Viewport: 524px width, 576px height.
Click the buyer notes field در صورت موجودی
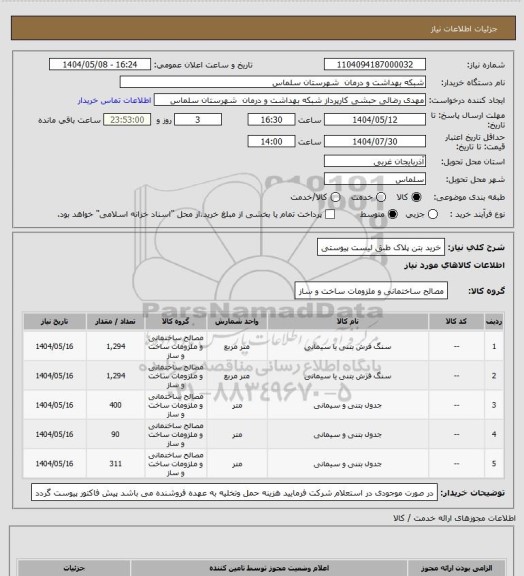pos(234,493)
